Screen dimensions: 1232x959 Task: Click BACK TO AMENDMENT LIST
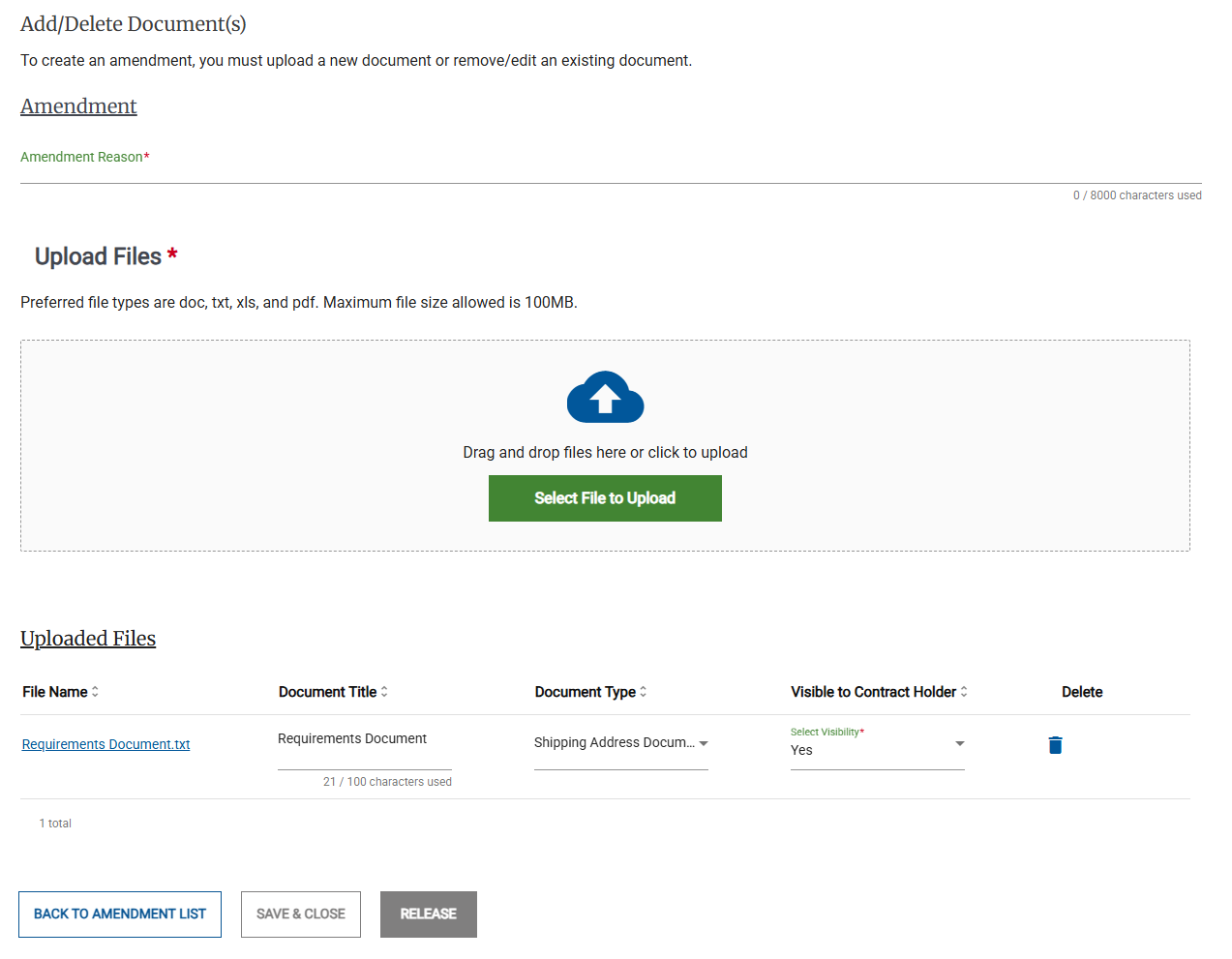coord(119,914)
